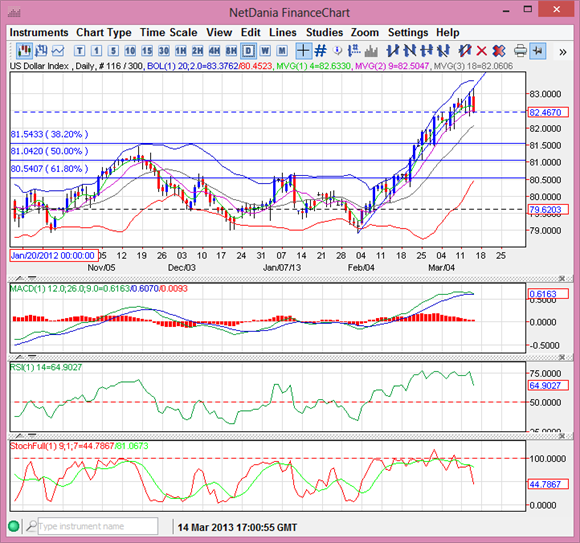The width and height of the screenshot is (580, 543).
Task: Click the magenta MVG(2) 9=82.5047 legend
Action: [392, 66]
